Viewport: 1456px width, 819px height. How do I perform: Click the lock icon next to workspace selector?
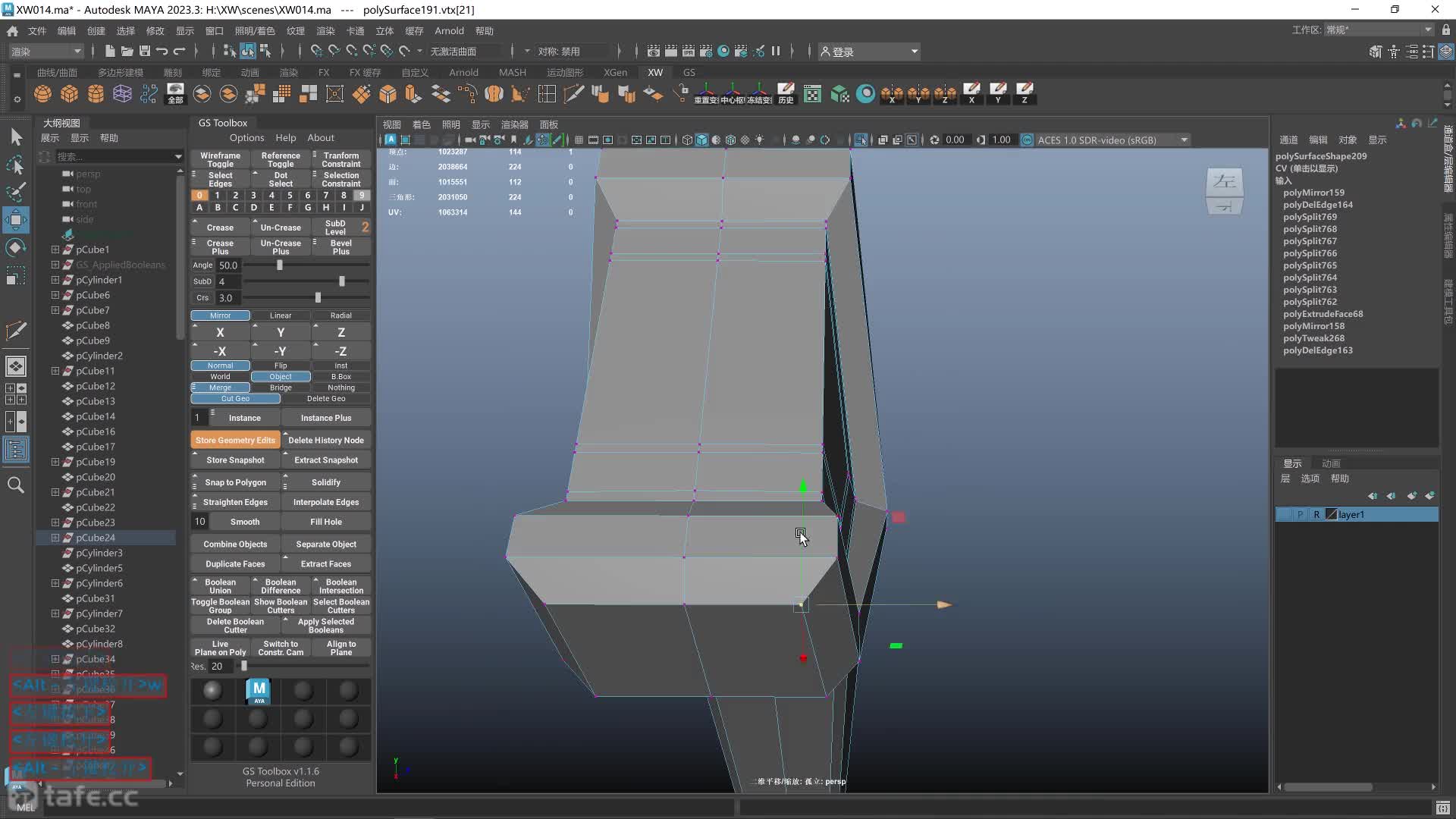pos(1446,30)
